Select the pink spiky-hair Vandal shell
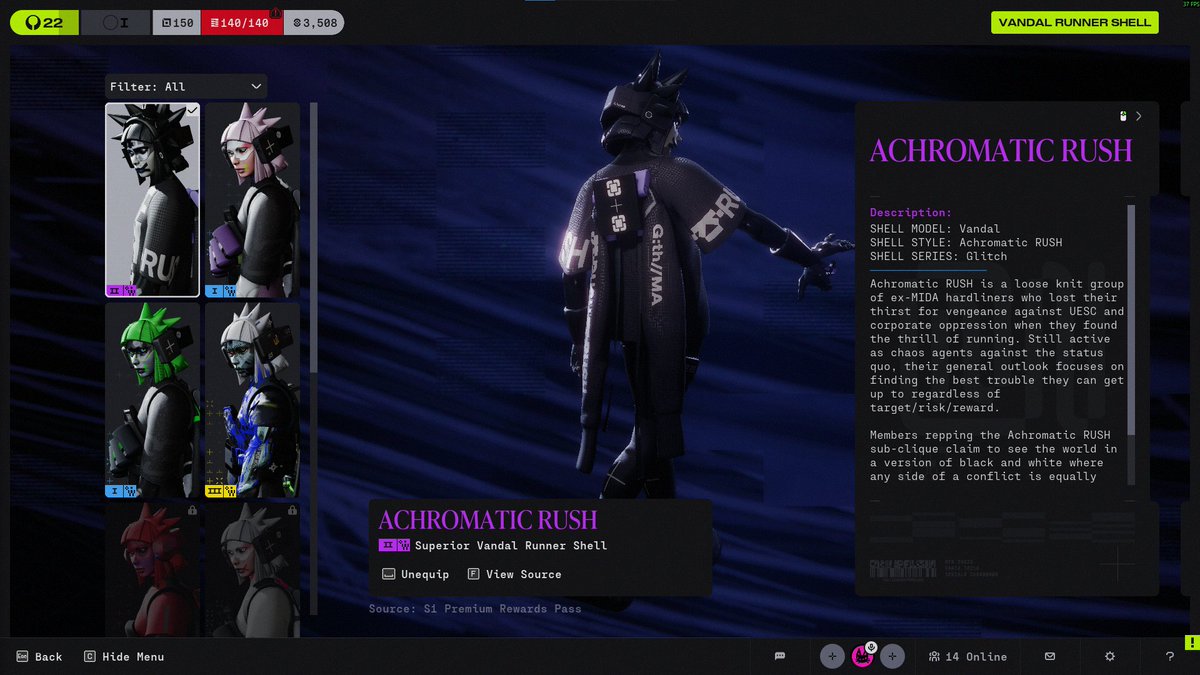Viewport: 1200px width, 675px height. (252, 200)
